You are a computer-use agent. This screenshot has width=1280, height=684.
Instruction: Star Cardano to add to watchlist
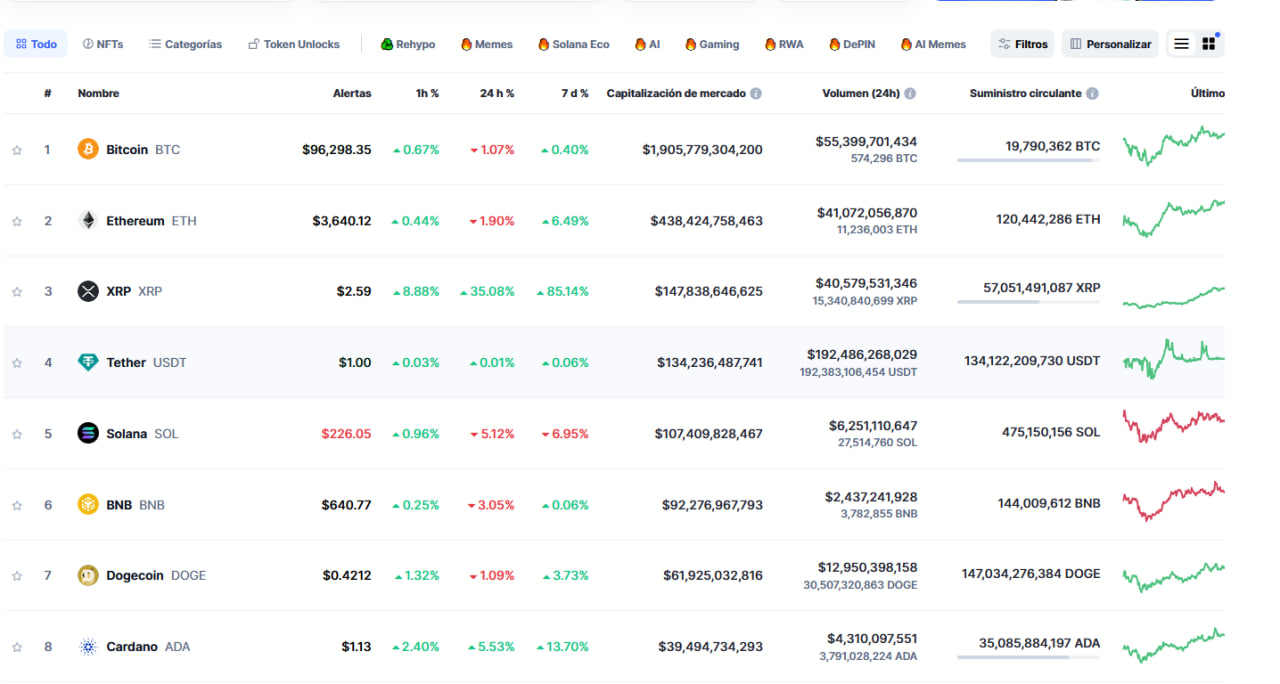coord(17,647)
